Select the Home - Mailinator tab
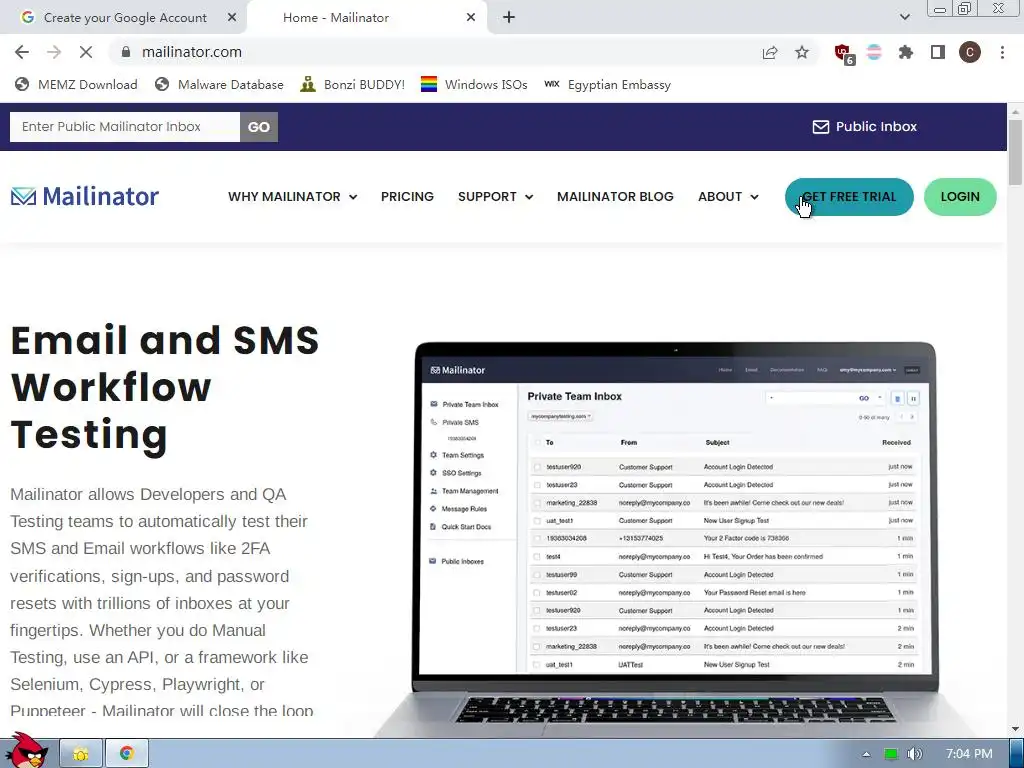 (x=369, y=18)
